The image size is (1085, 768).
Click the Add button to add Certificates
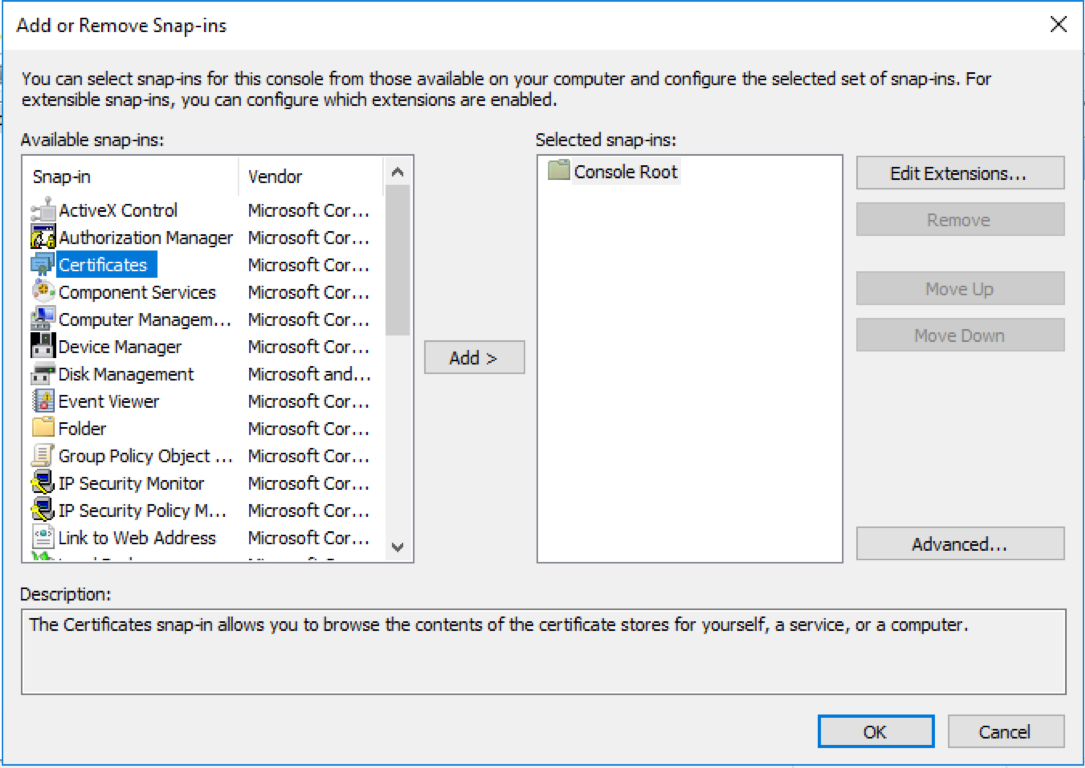[474, 357]
